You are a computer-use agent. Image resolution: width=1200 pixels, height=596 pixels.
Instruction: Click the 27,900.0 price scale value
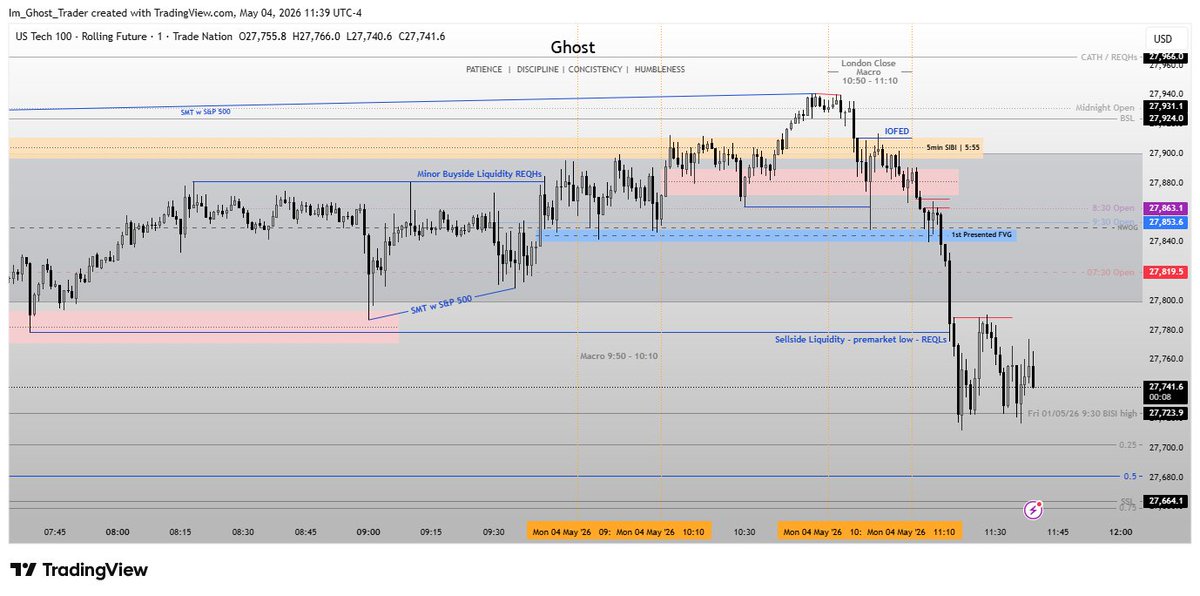[x=1166, y=153]
